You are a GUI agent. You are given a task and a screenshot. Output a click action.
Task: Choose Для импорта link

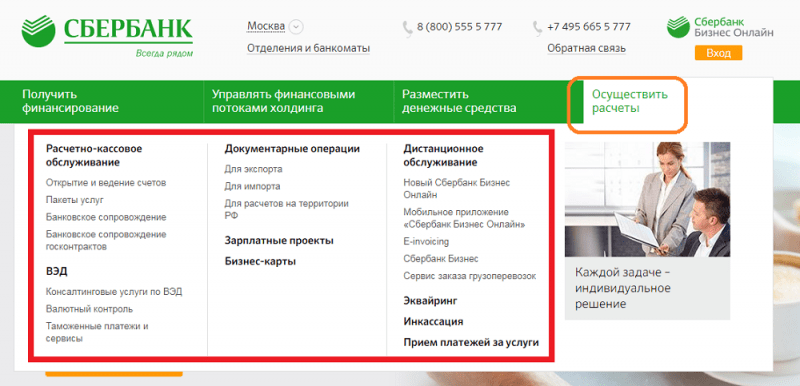pyautogui.click(x=252, y=187)
